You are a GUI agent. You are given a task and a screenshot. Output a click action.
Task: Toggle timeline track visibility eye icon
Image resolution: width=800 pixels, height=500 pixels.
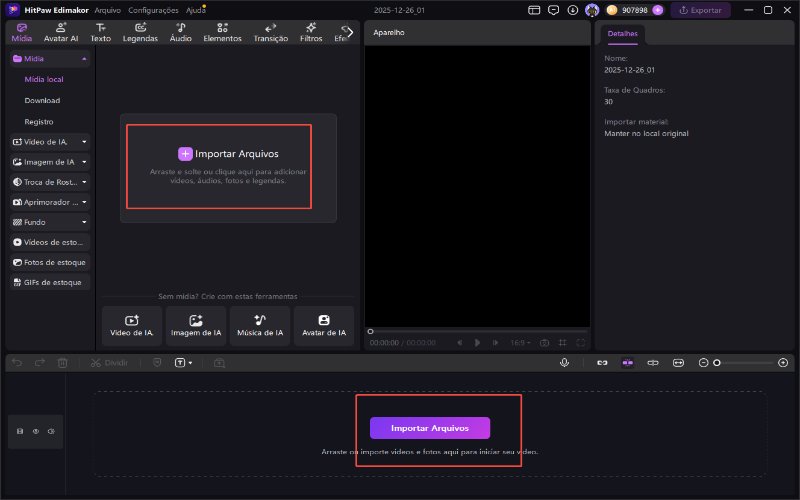(35, 431)
